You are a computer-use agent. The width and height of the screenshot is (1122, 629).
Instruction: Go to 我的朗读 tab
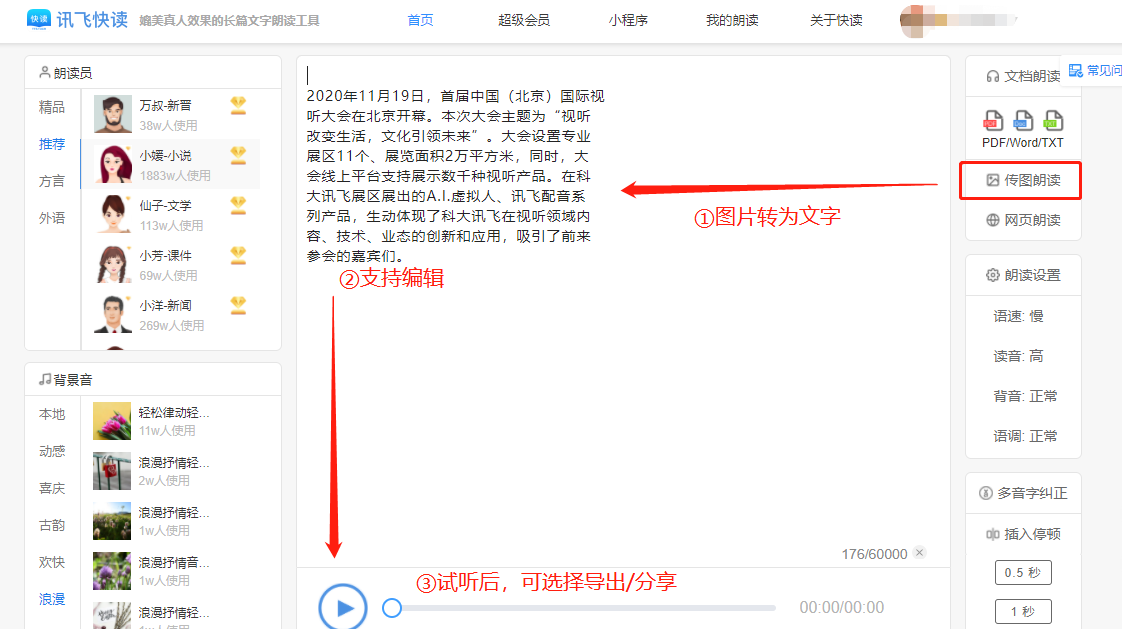pos(732,20)
